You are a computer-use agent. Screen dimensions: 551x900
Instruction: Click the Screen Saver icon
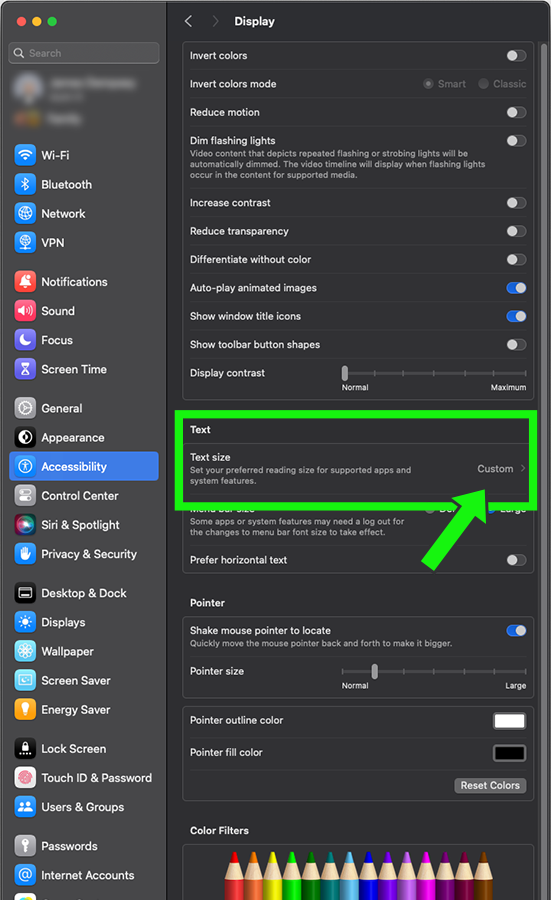click(25, 680)
